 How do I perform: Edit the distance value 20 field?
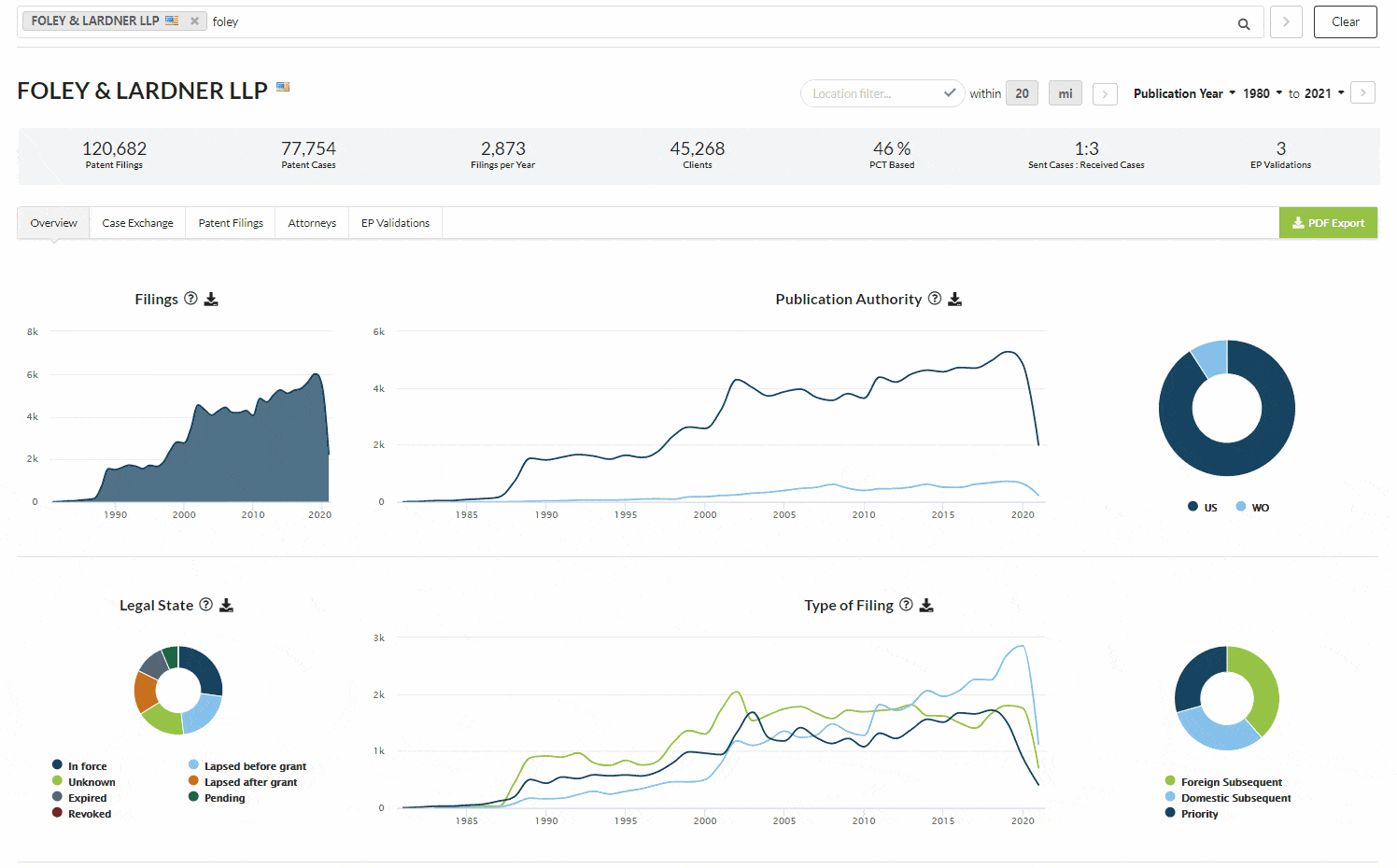(1023, 93)
